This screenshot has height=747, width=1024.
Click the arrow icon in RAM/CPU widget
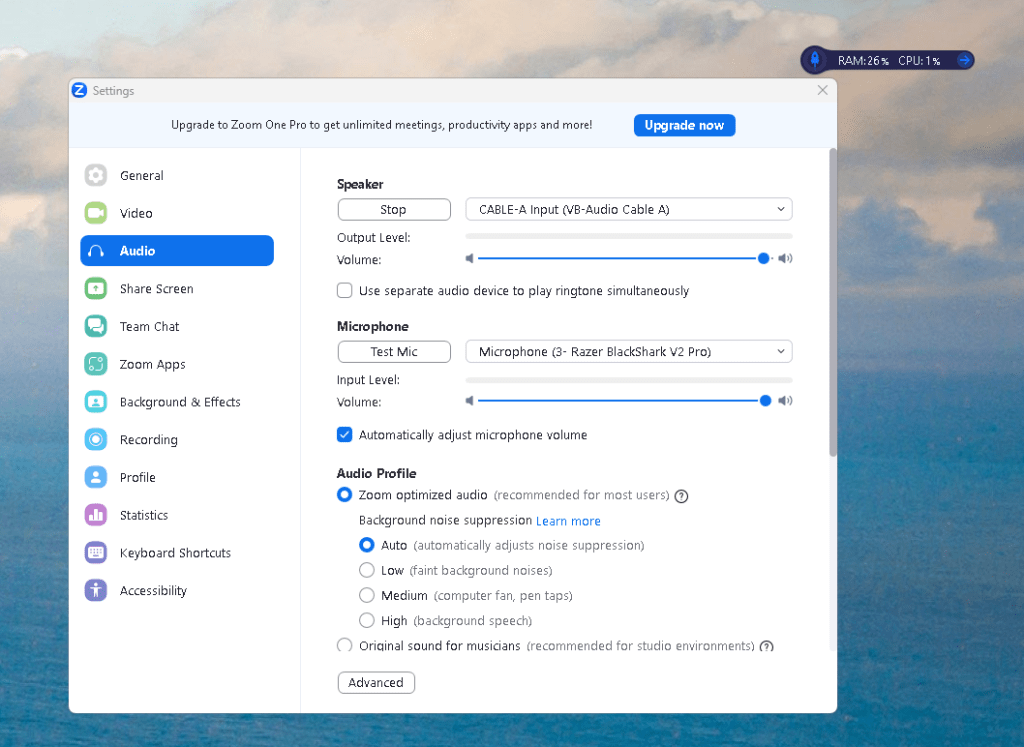pyautogui.click(x=964, y=60)
